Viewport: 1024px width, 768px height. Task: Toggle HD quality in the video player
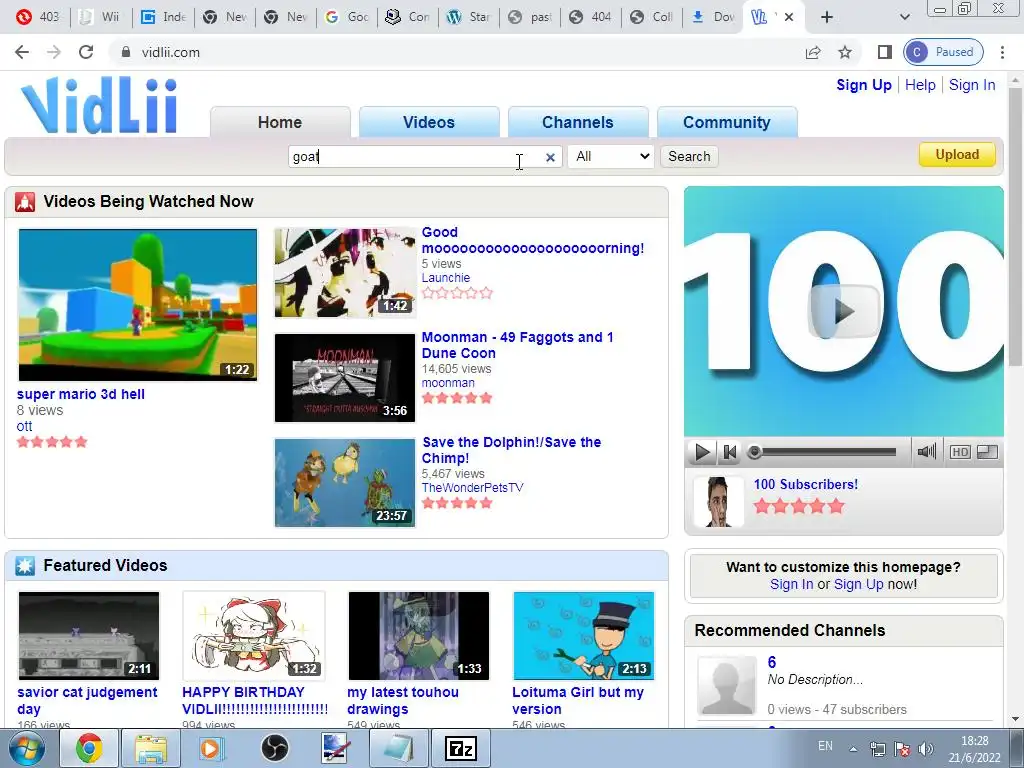959,452
